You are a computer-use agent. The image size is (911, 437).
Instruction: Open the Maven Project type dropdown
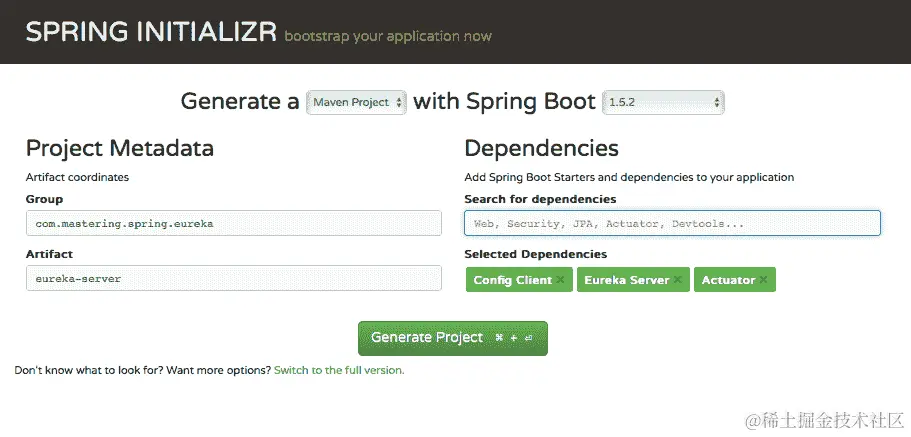click(356, 102)
